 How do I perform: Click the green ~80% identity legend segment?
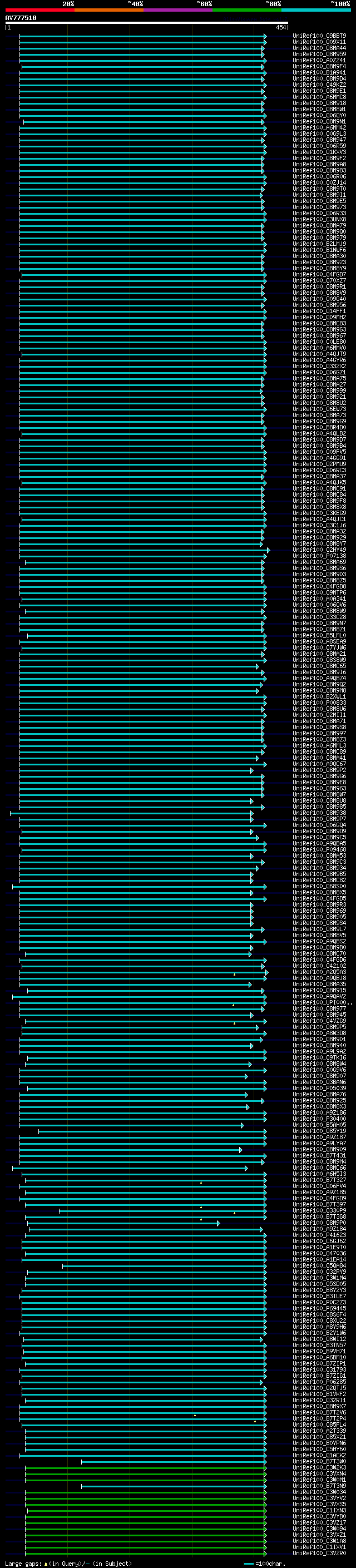[x=247, y=10]
